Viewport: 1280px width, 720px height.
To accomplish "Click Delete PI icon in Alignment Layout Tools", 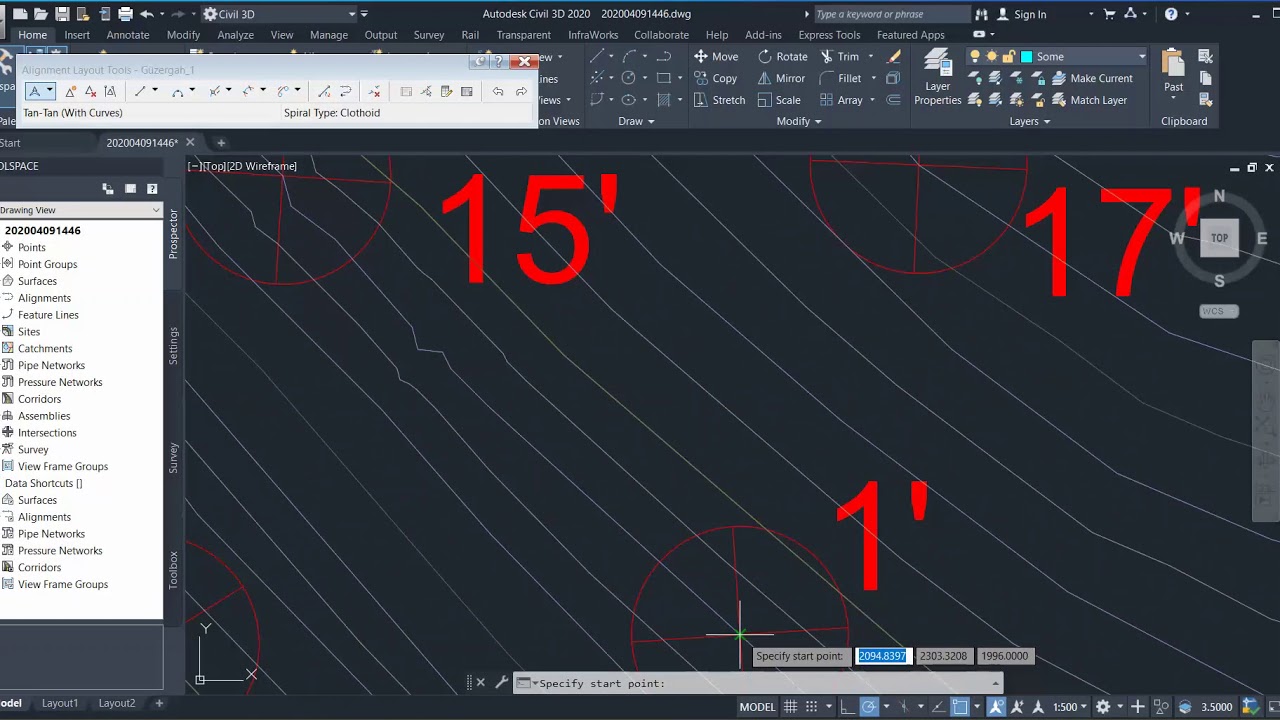I will (90, 92).
